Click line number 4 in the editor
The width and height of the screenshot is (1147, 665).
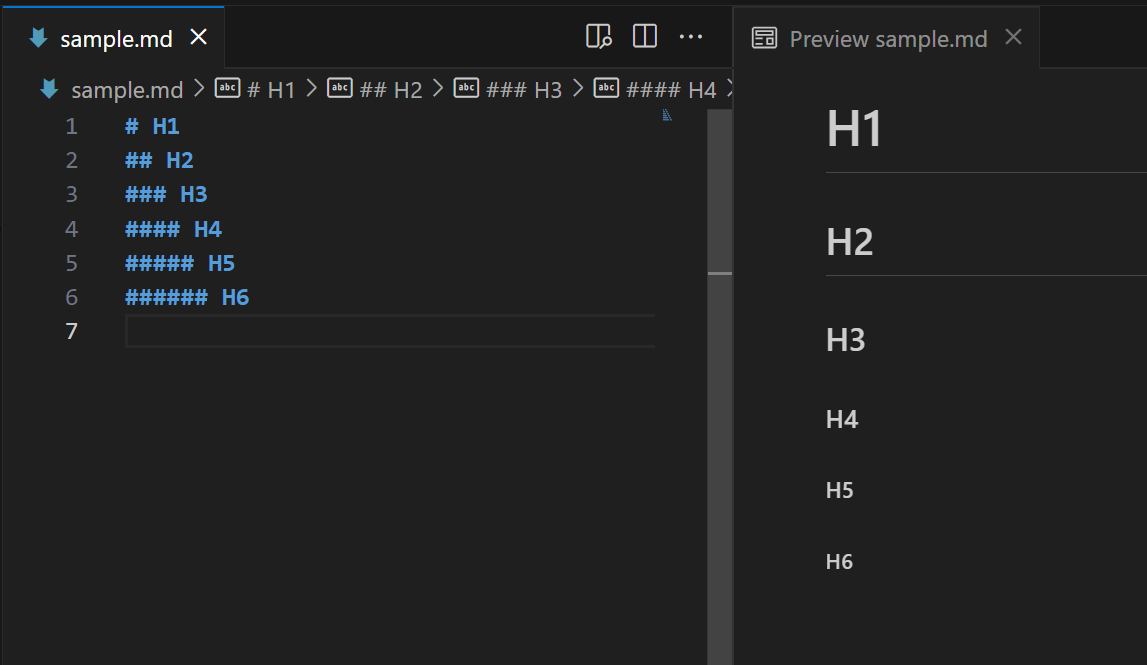click(71, 228)
